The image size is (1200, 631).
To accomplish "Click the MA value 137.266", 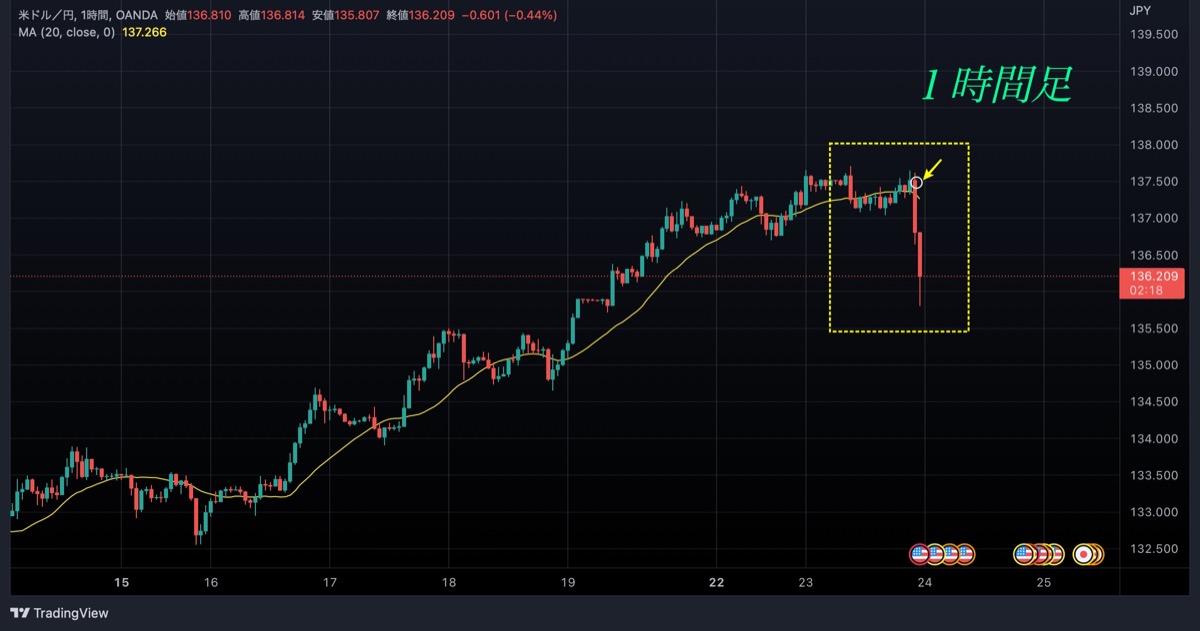I will click(x=144, y=32).
